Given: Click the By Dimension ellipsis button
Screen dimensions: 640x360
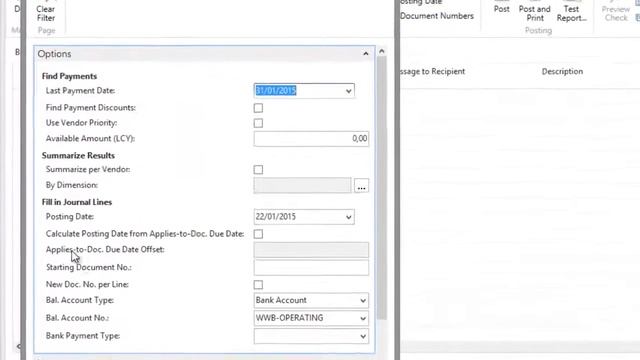Looking at the screenshot, I should pos(361,186).
